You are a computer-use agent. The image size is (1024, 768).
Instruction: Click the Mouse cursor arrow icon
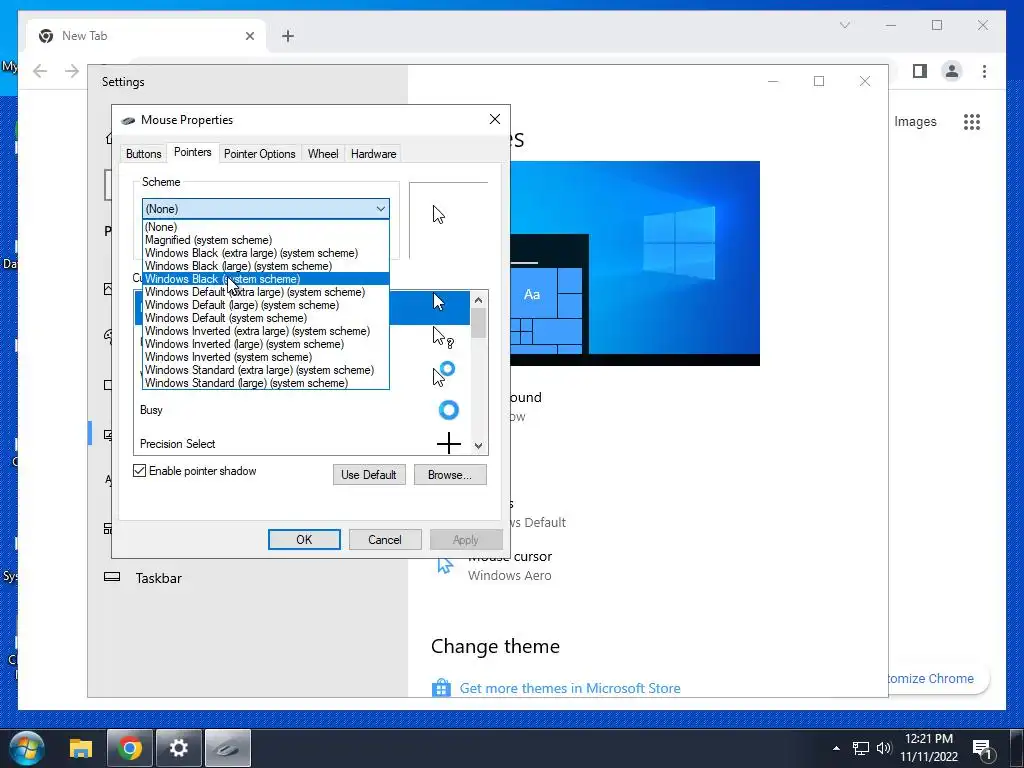(445, 566)
